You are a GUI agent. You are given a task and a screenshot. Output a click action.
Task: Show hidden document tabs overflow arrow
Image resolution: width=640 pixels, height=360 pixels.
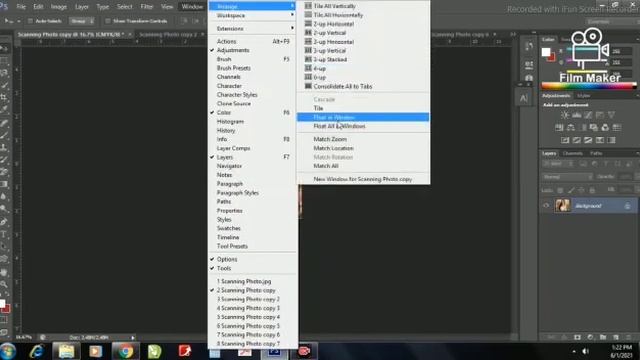click(513, 35)
